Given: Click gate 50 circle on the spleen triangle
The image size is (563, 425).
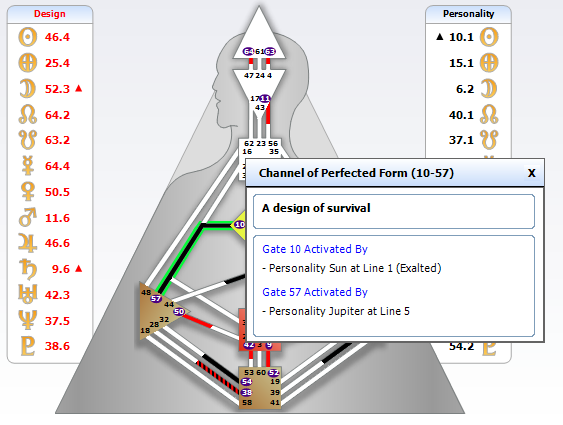Looking at the screenshot, I should pyautogui.click(x=179, y=312).
